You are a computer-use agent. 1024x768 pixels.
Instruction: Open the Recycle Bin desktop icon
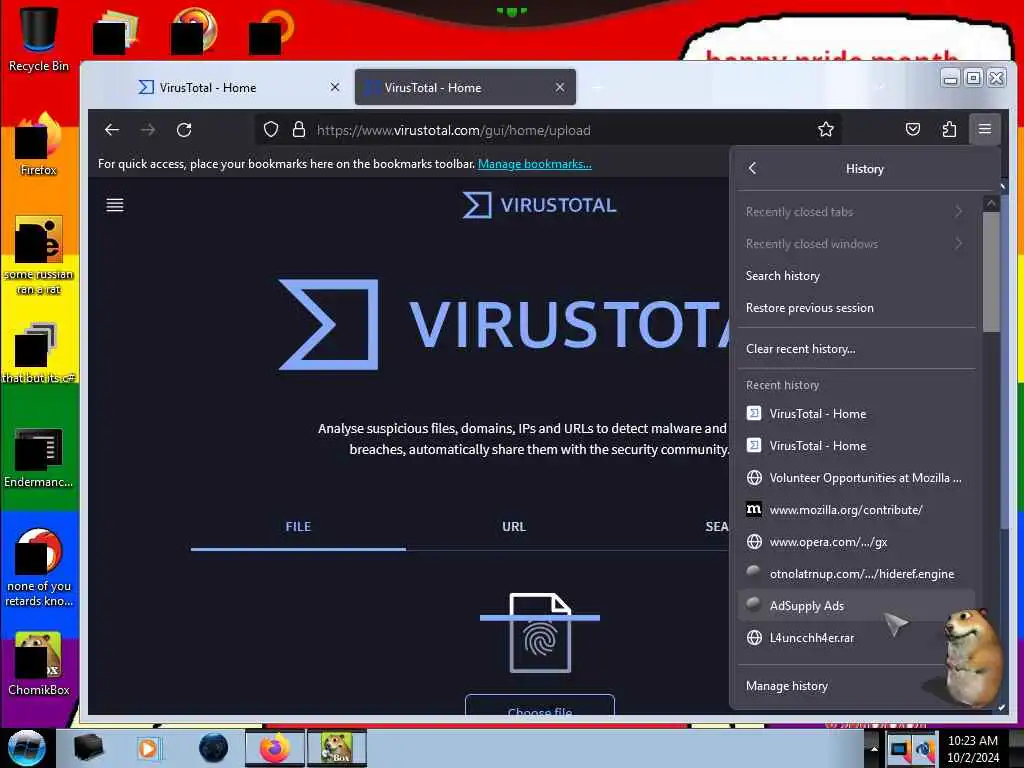click(x=39, y=39)
